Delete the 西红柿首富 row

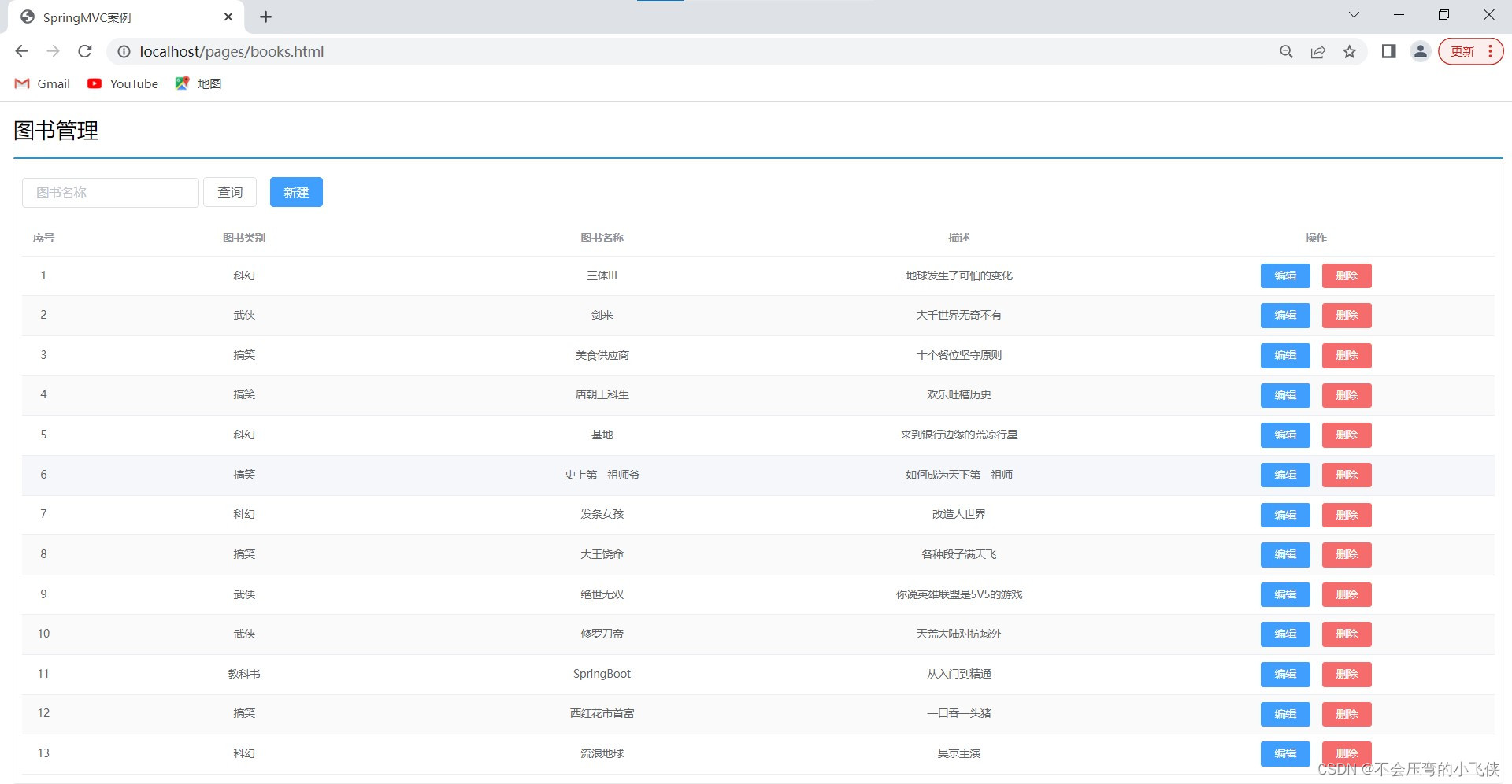(1347, 714)
